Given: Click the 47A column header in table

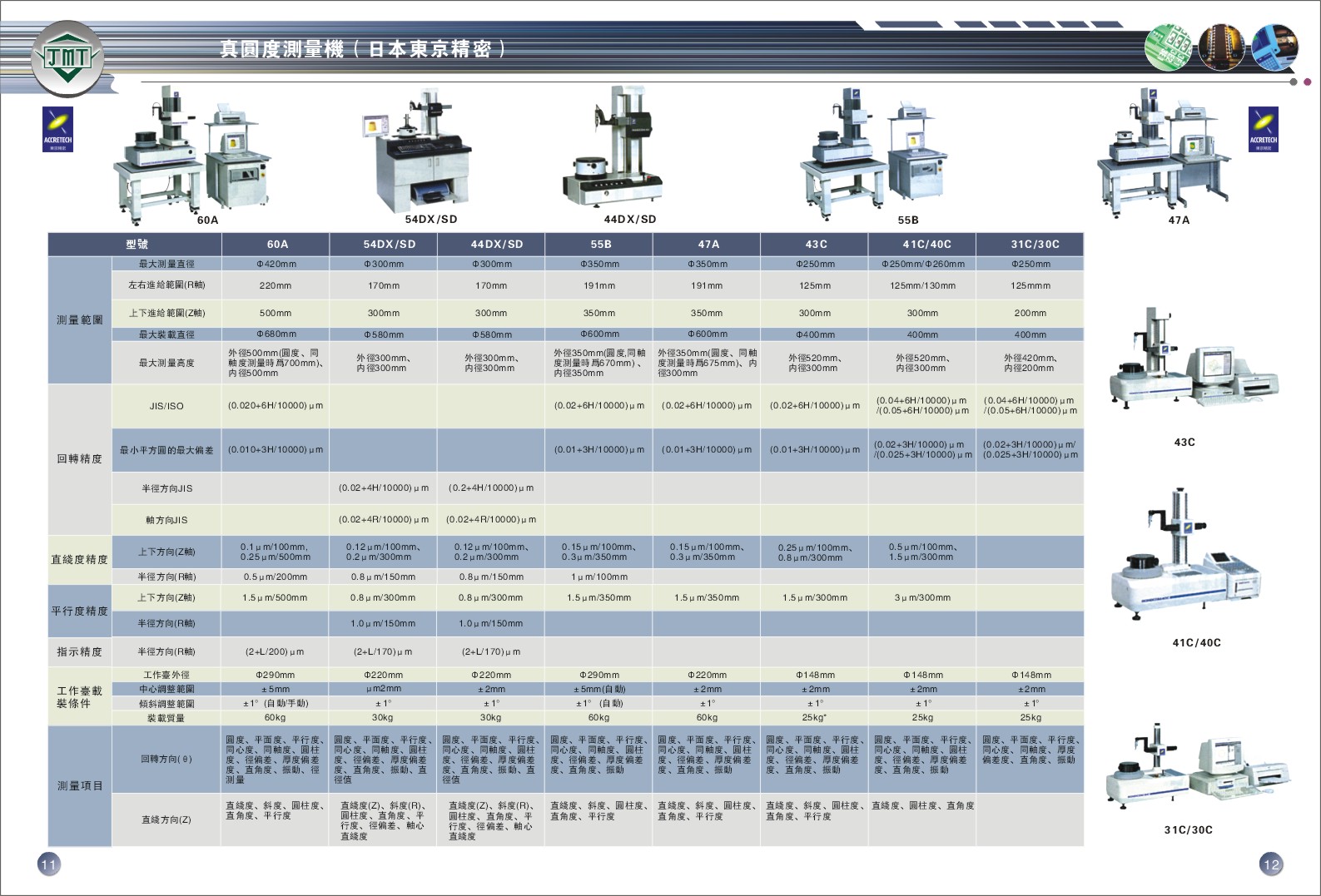Looking at the screenshot, I should click(x=708, y=245).
